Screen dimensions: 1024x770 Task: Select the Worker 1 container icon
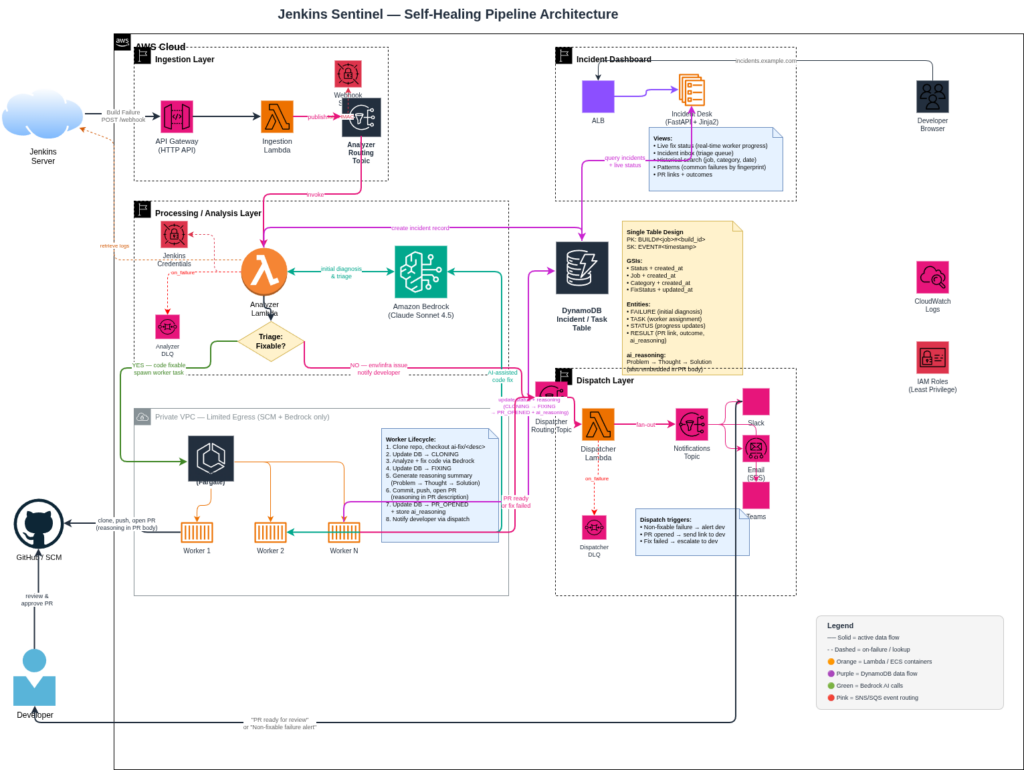tap(195, 532)
